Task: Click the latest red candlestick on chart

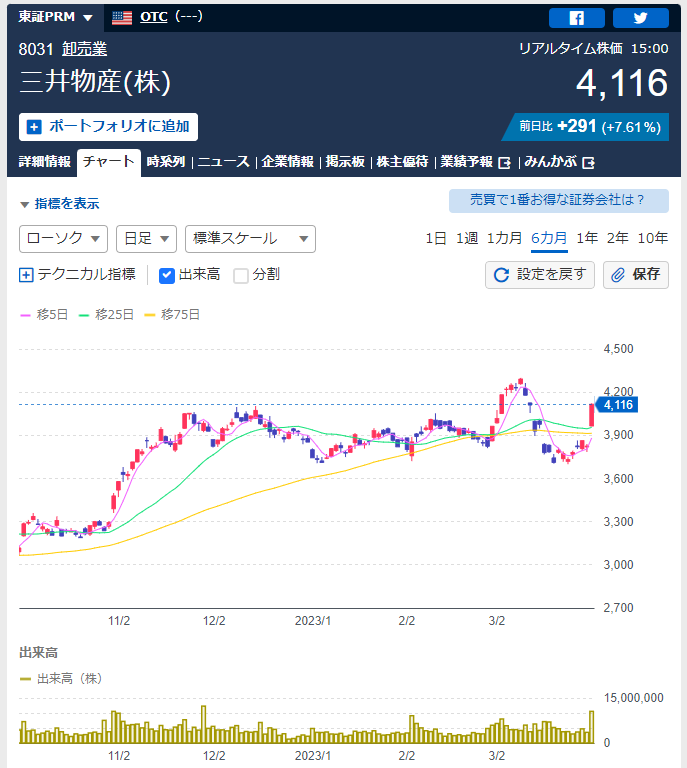Action: (592, 415)
